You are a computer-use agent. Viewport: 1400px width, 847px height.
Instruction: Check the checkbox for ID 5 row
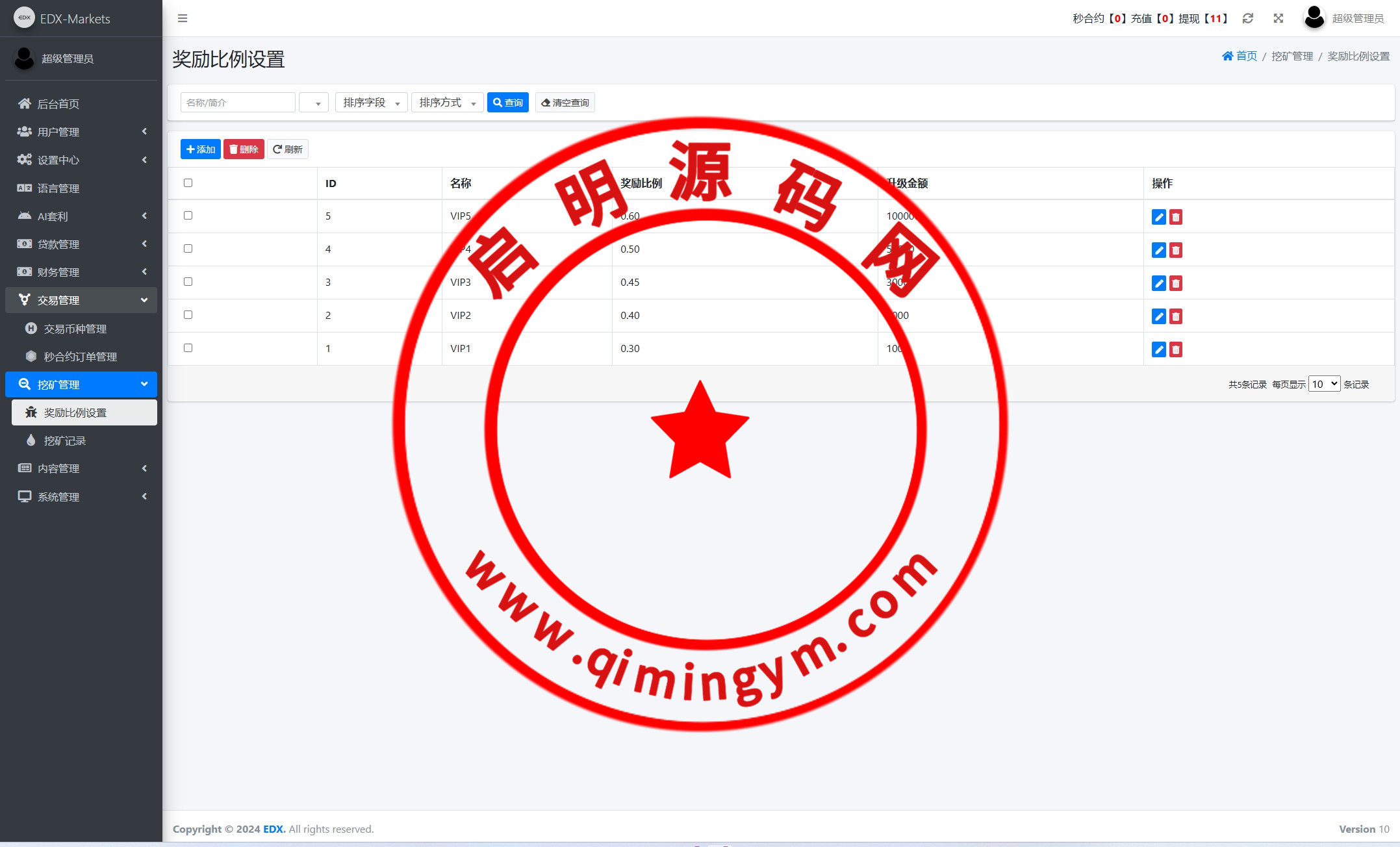[188, 216]
